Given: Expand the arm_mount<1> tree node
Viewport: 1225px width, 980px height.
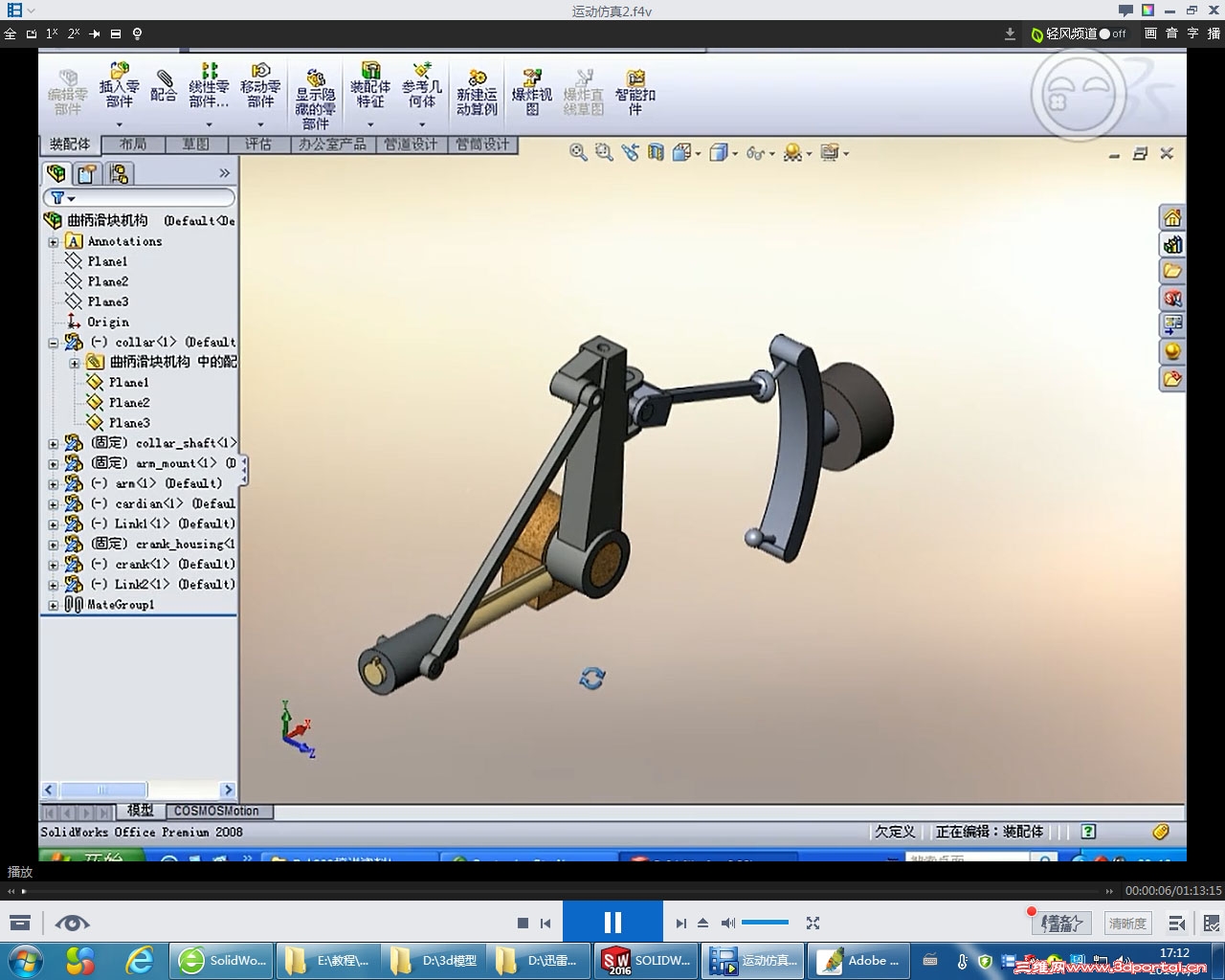Looking at the screenshot, I should [54, 463].
